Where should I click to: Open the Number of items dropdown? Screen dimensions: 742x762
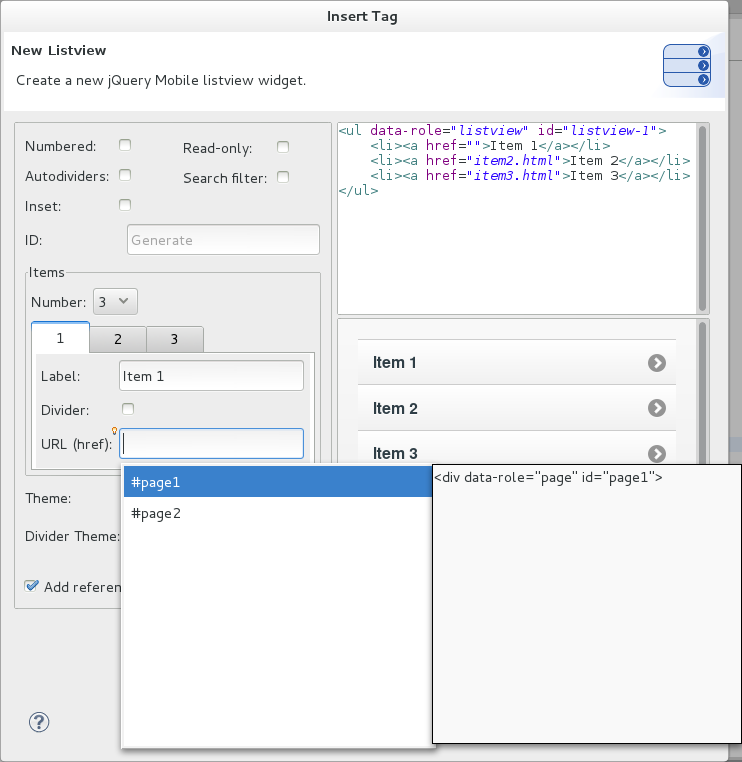point(115,301)
